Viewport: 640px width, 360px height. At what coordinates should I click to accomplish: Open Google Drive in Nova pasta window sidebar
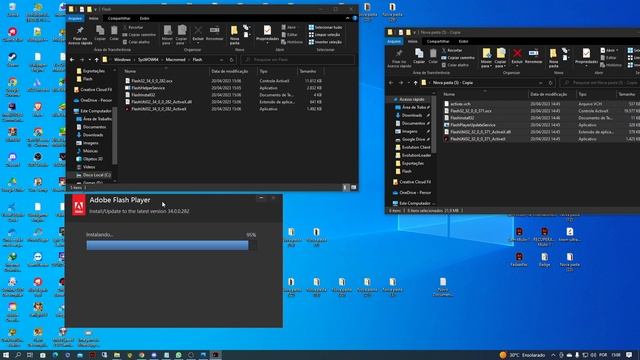(x=413, y=140)
